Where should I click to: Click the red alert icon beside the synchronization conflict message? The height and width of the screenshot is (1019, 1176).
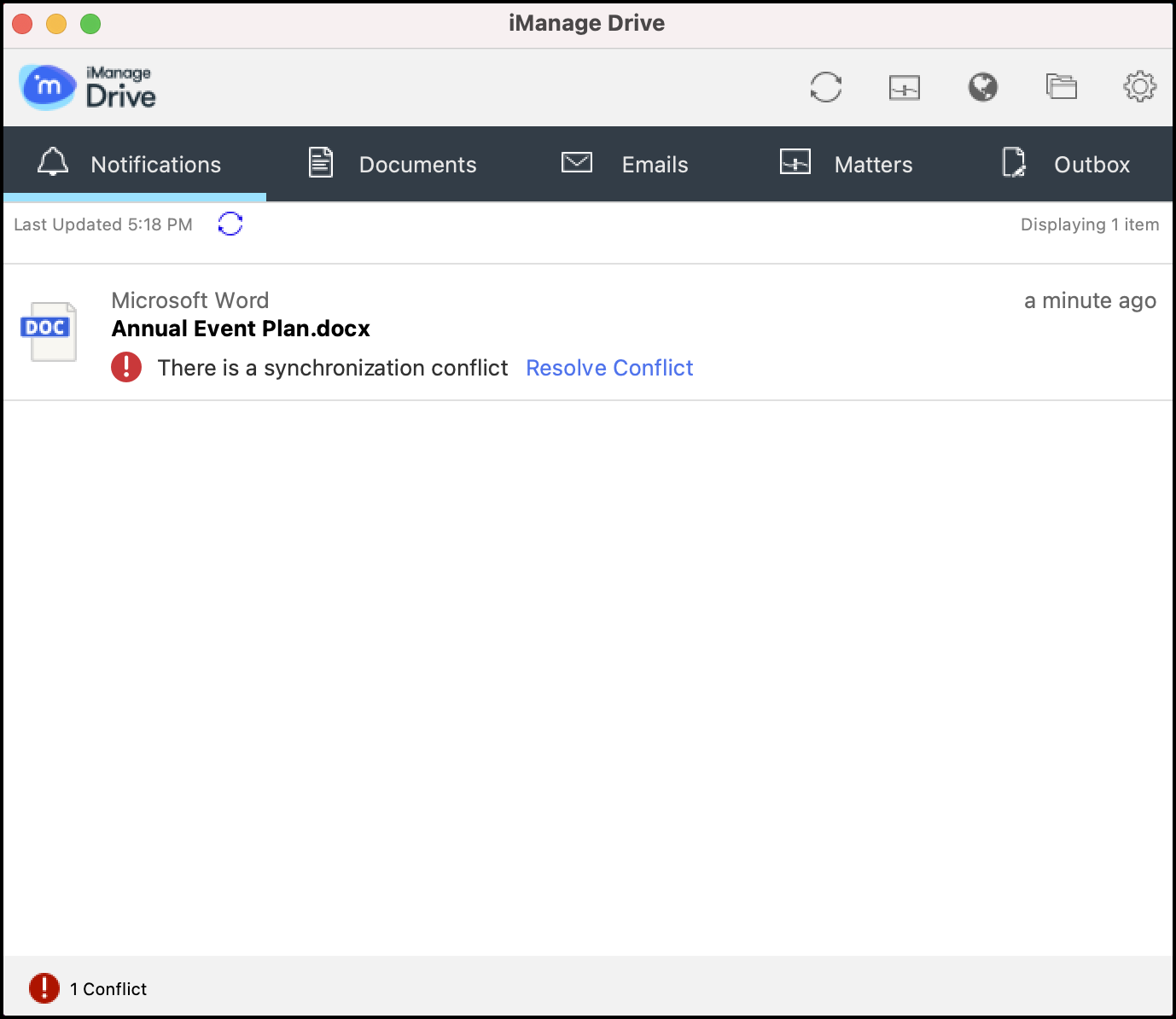point(126,368)
